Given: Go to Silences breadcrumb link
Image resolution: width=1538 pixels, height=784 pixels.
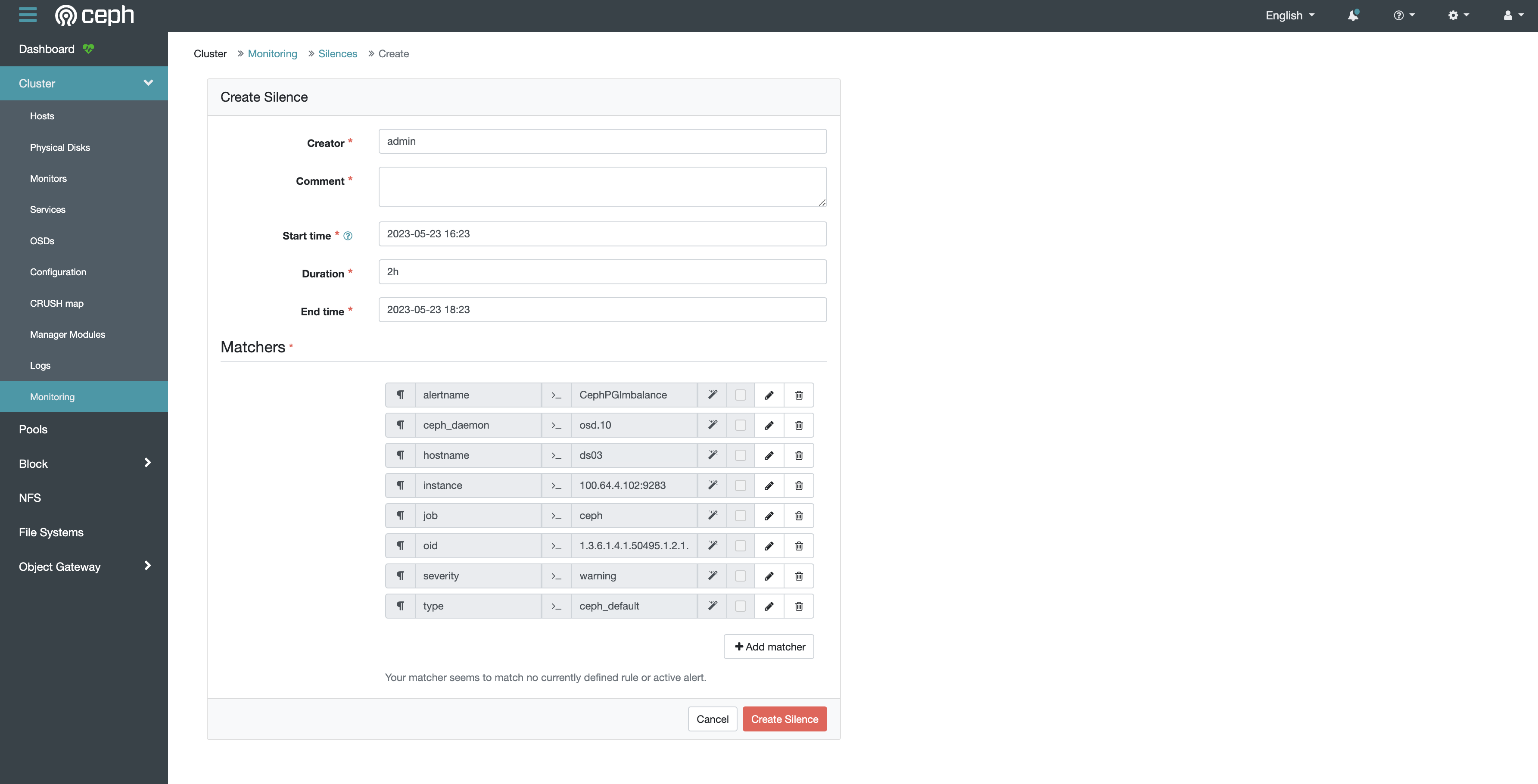Looking at the screenshot, I should coord(337,54).
